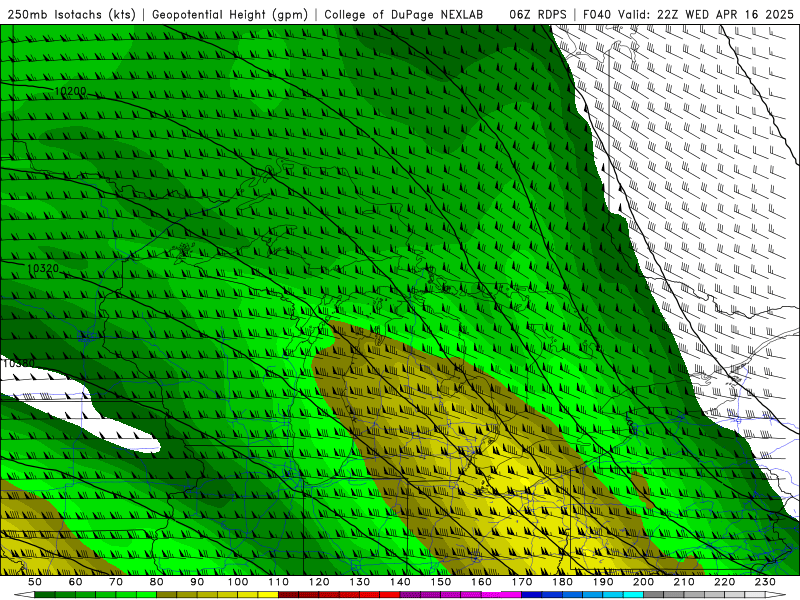Click the left arrow end of color bar
Viewport: 800px width, 600px height.
[24, 595]
